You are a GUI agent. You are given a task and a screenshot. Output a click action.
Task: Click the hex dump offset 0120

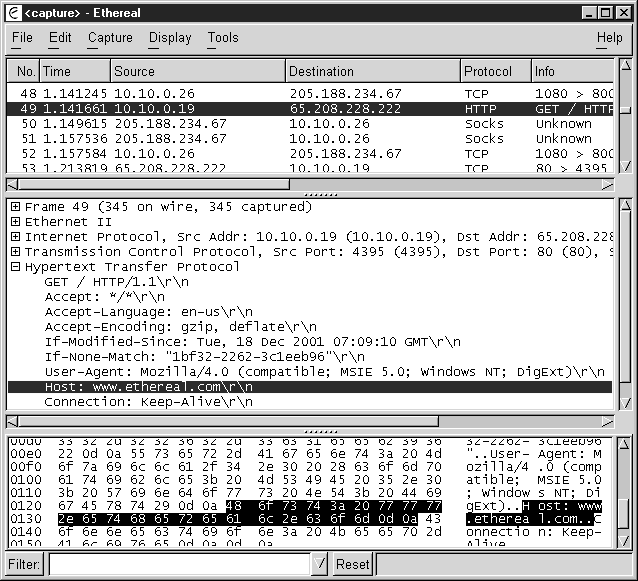[x=26, y=506]
